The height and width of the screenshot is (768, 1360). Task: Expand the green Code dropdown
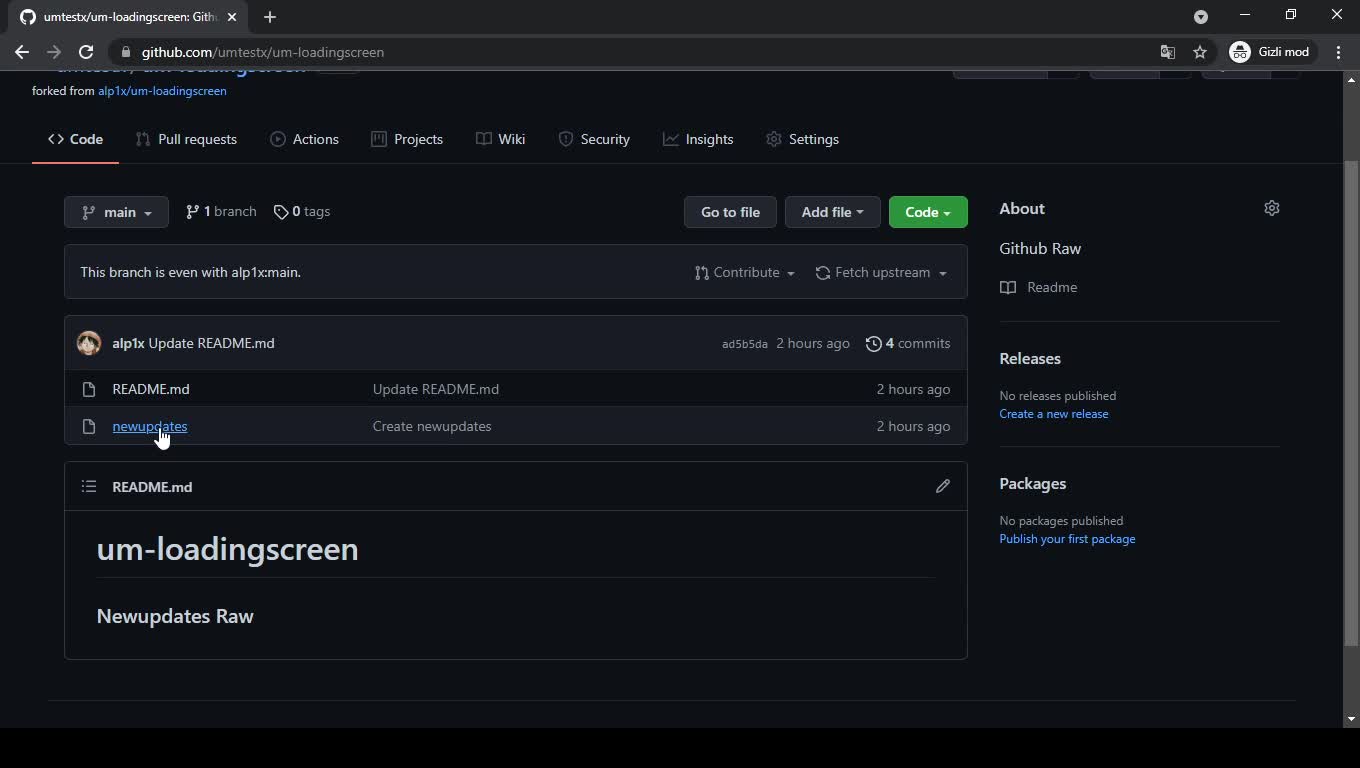(x=927, y=212)
